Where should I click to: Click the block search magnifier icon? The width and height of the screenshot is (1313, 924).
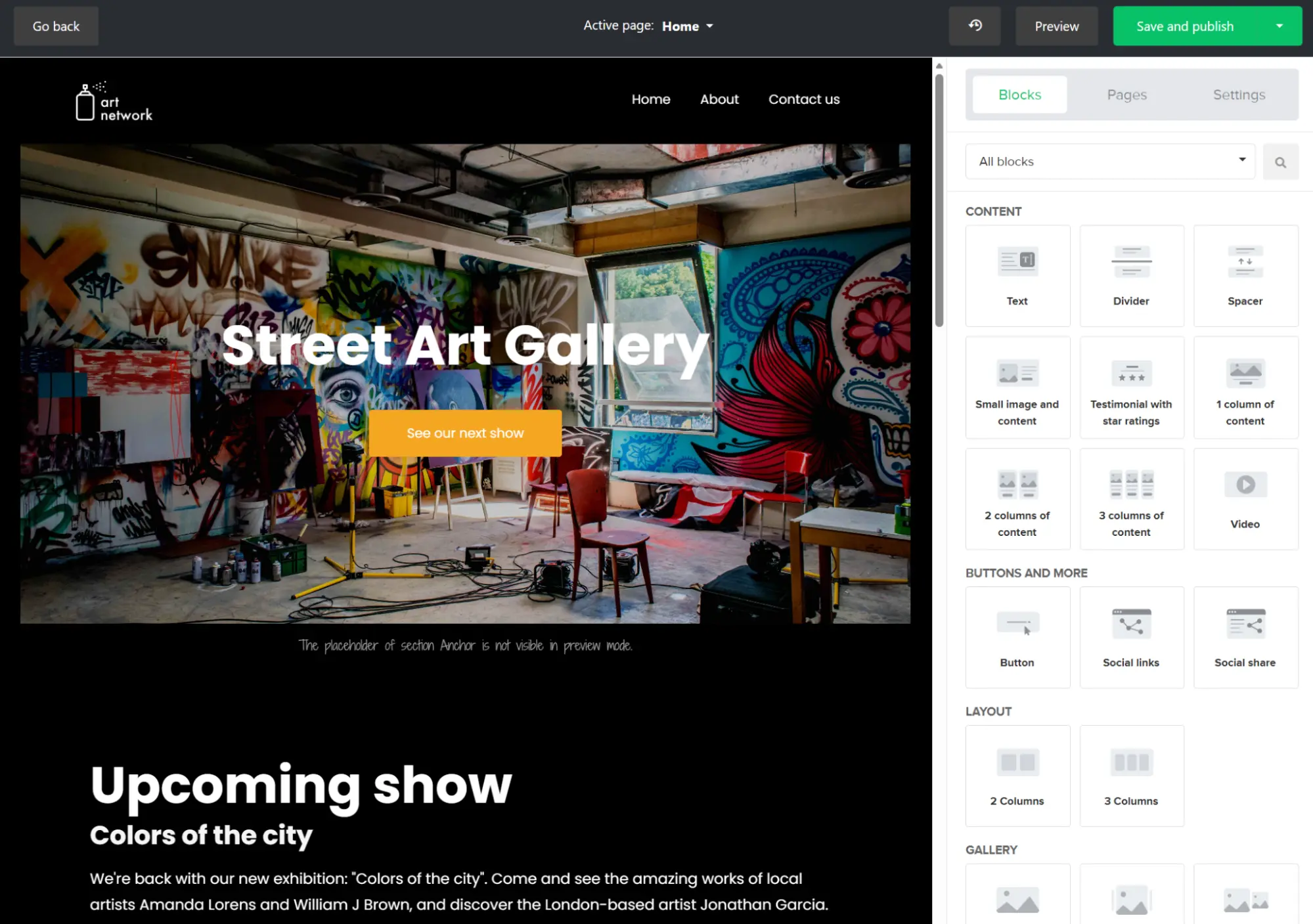[1280, 162]
